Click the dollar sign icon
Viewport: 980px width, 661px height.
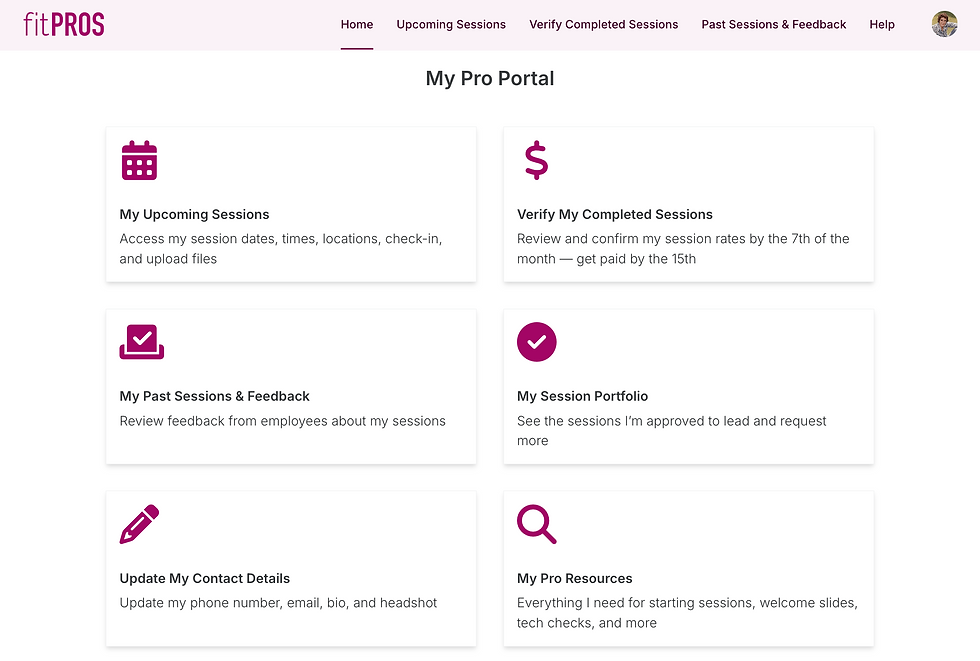coord(536,161)
